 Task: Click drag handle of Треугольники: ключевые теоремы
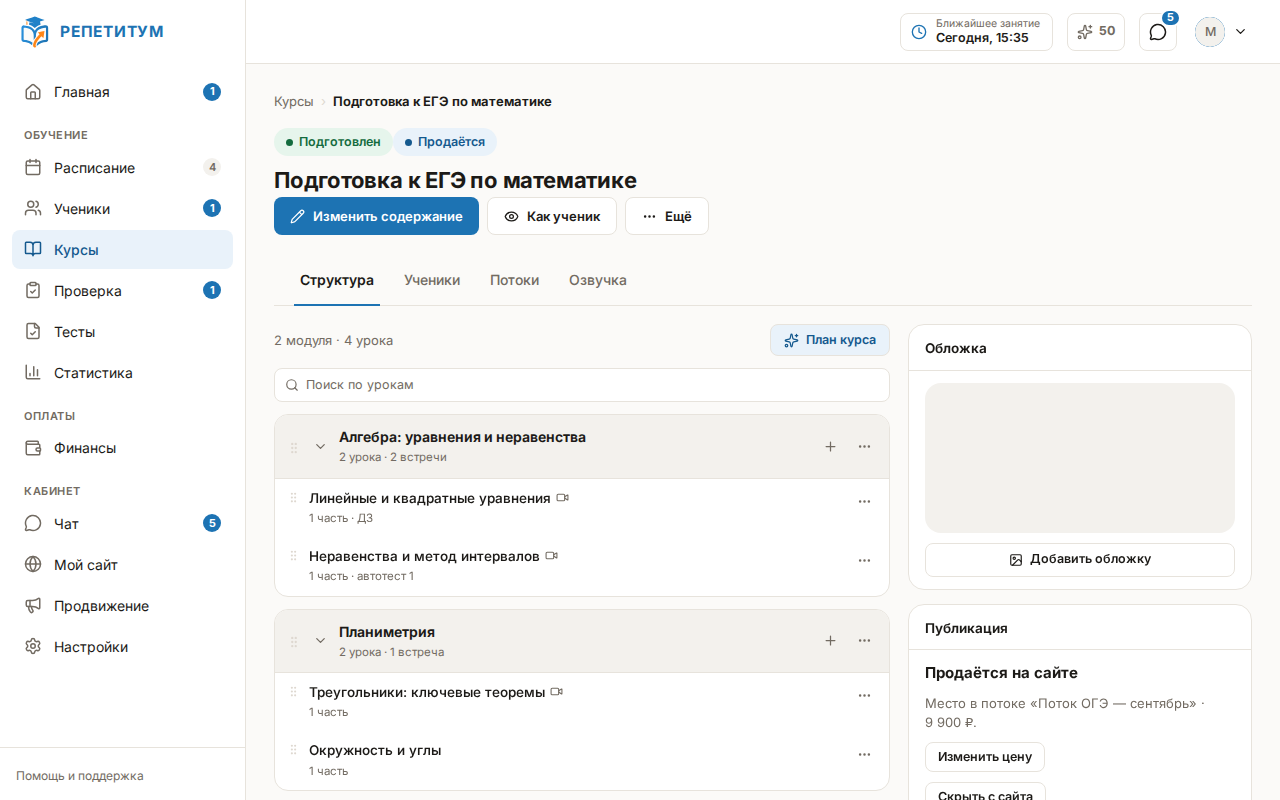[293, 692]
